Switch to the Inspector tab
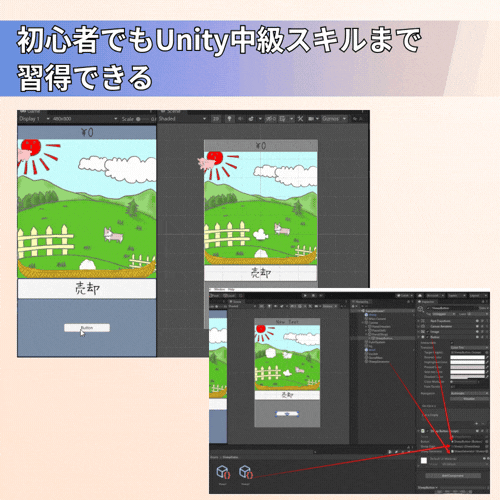 tap(428, 302)
